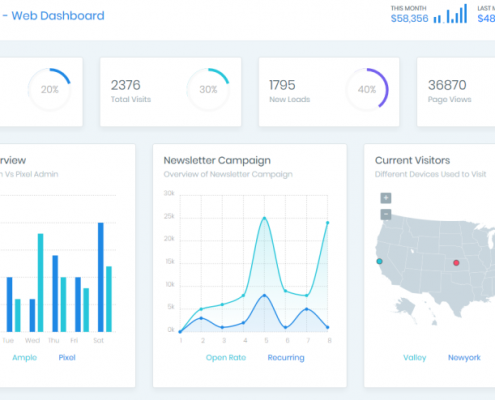Click the THIS MONTH label
This screenshot has height=400, width=495.
[x=408, y=8]
